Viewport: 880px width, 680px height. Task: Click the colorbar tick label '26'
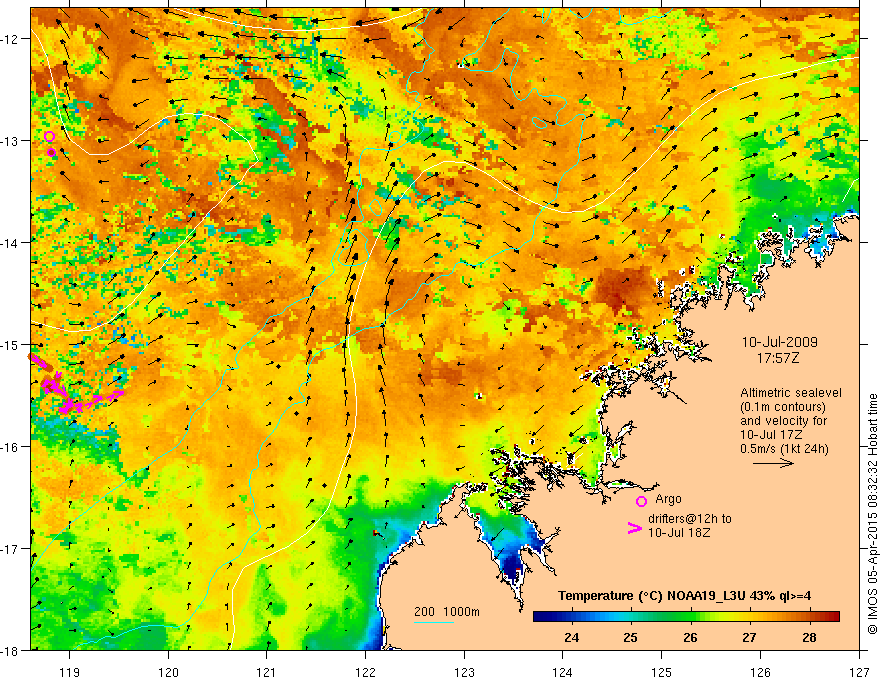coord(690,638)
